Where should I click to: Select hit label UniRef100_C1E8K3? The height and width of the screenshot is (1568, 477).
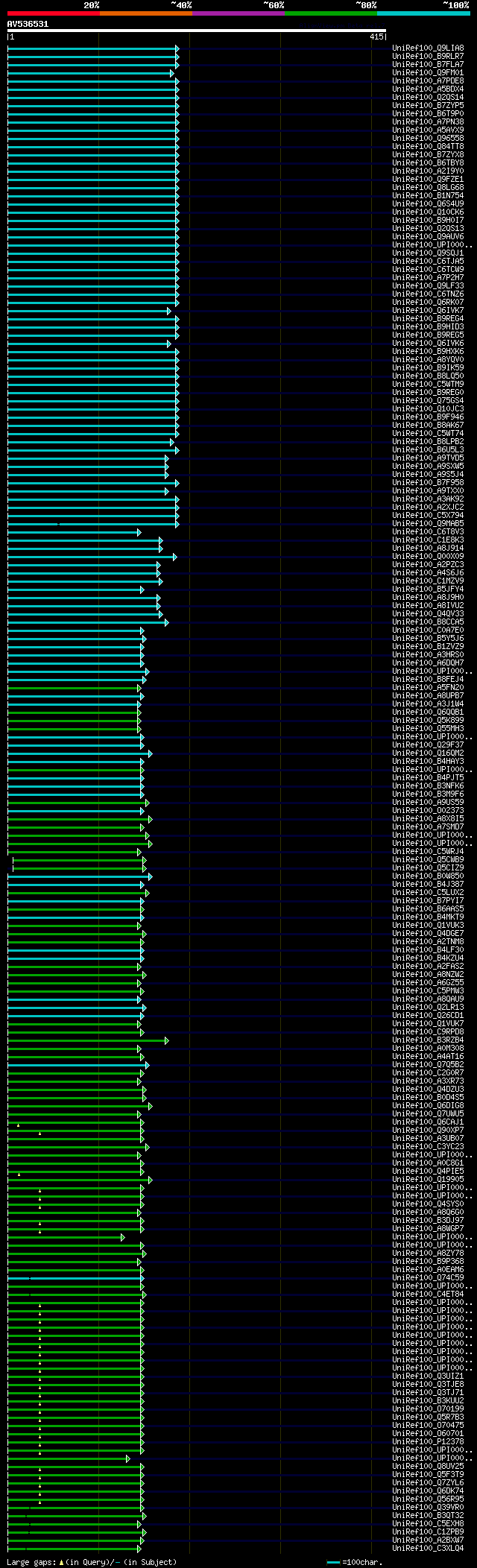[x=428, y=540]
